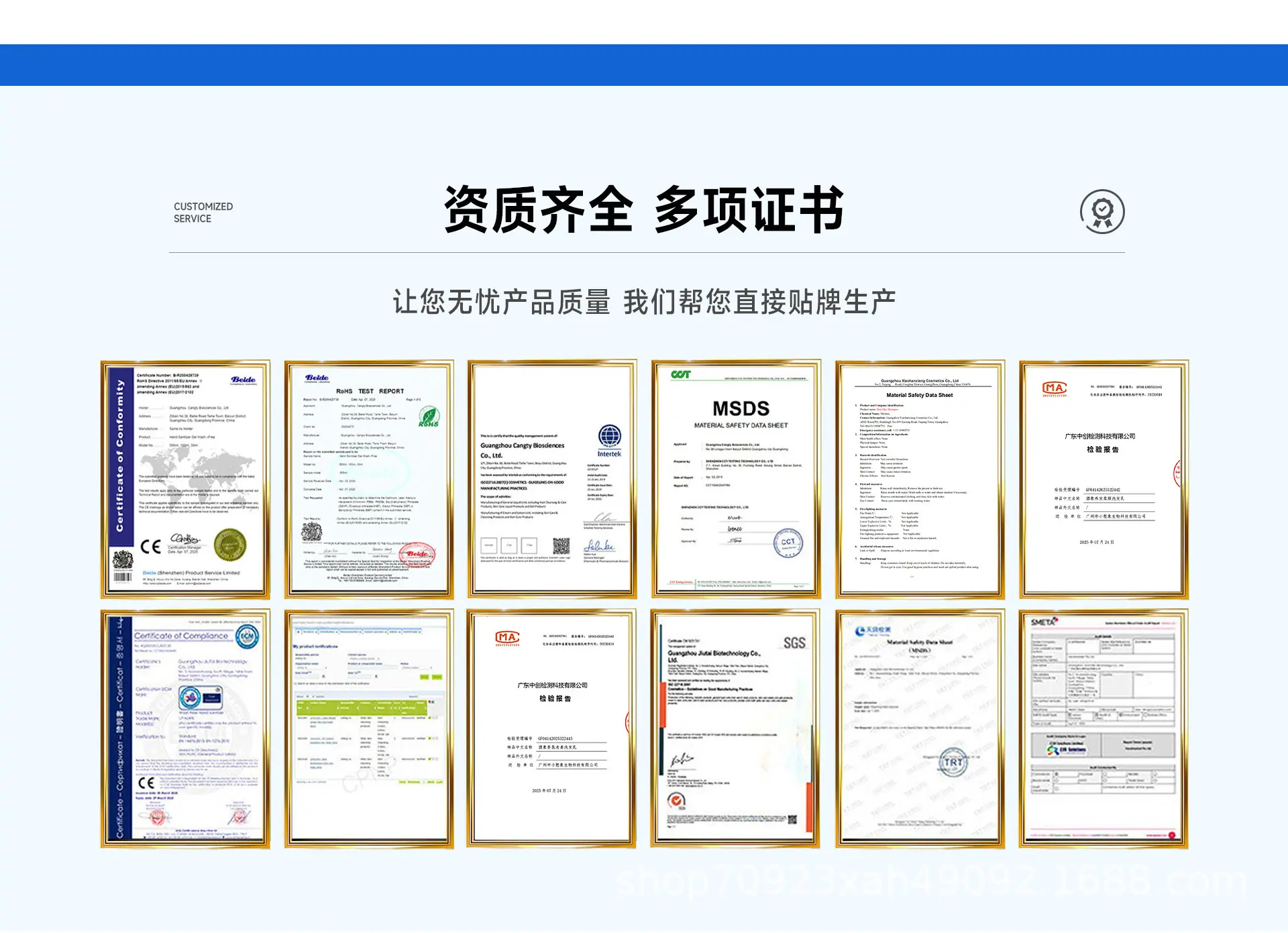
Task: Open the Guangzhou Xiaohanxiang Material Safety Data Sheet
Action: pyautogui.click(x=920, y=480)
